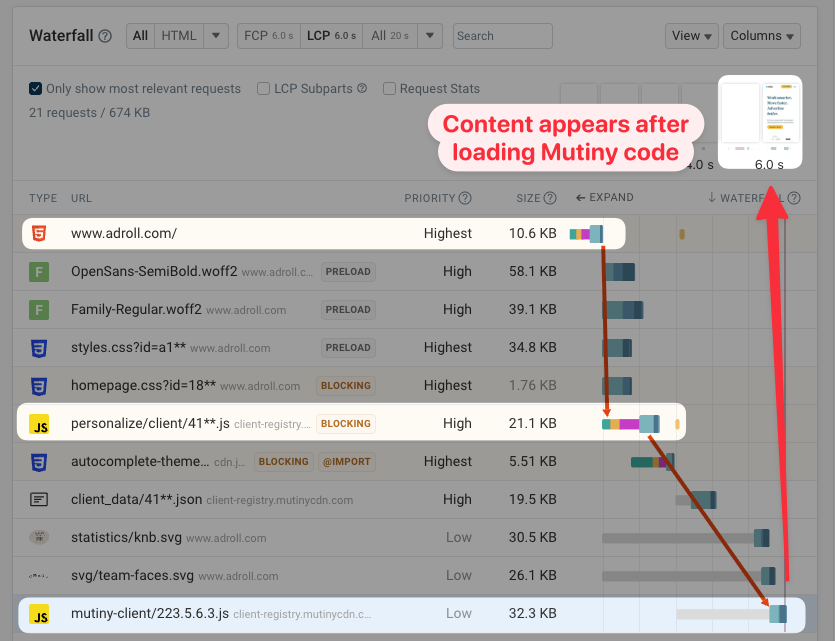Click the EXPAND button above the waterfall
Screen dimensions: 835x641
pyautogui.click(x=604, y=198)
